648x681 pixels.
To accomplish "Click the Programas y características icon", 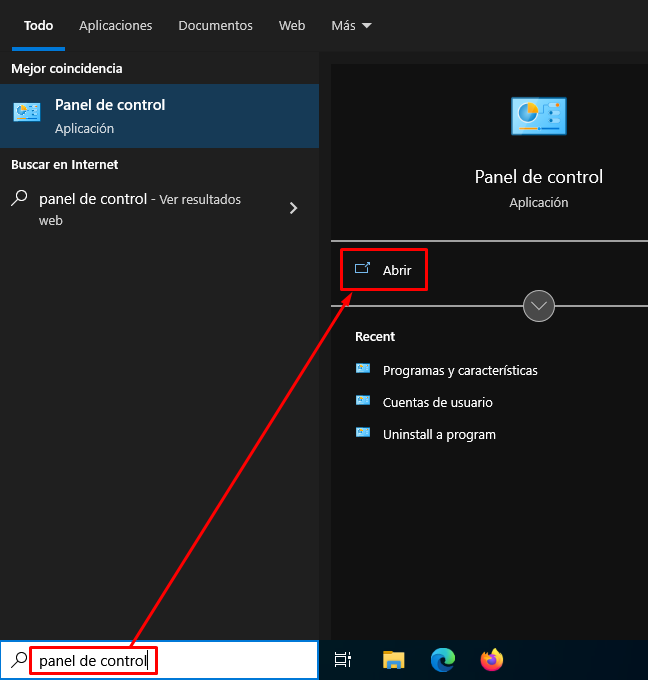I will (363, 369).
